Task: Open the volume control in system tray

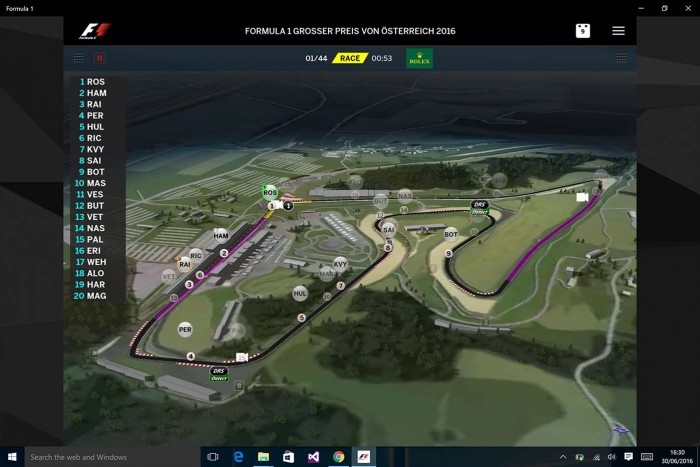Action: (x=612, y=457)
